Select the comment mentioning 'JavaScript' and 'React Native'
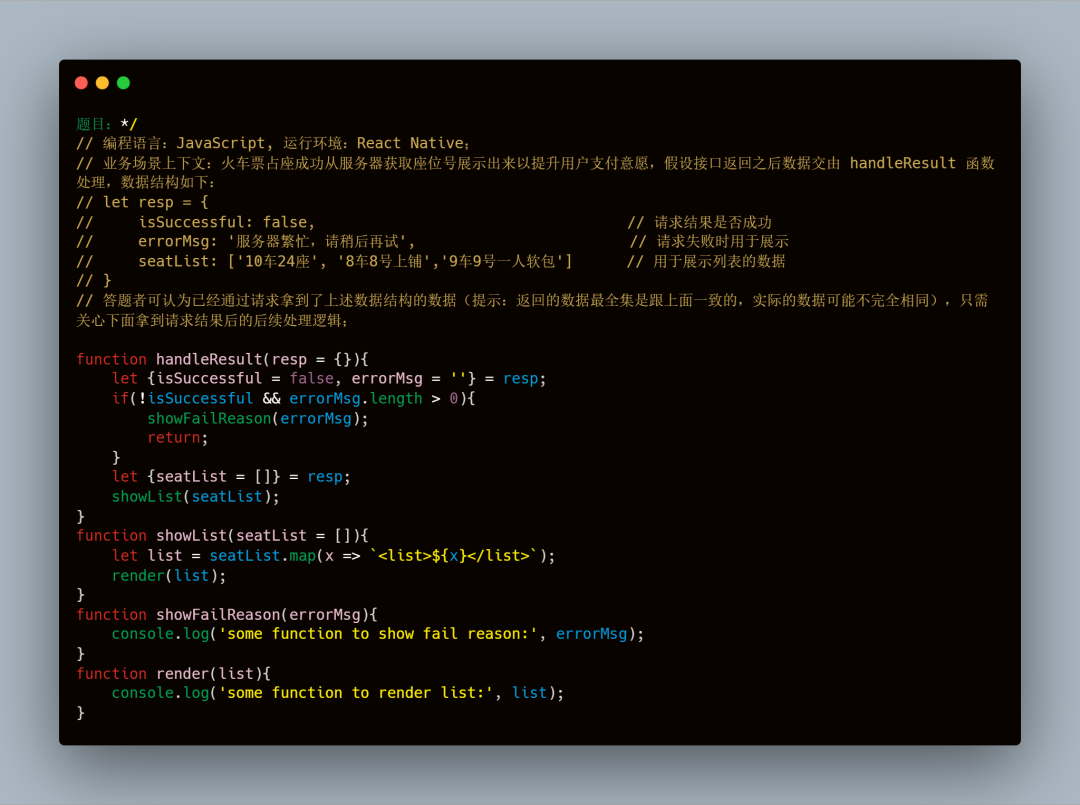 coord(273,143)
